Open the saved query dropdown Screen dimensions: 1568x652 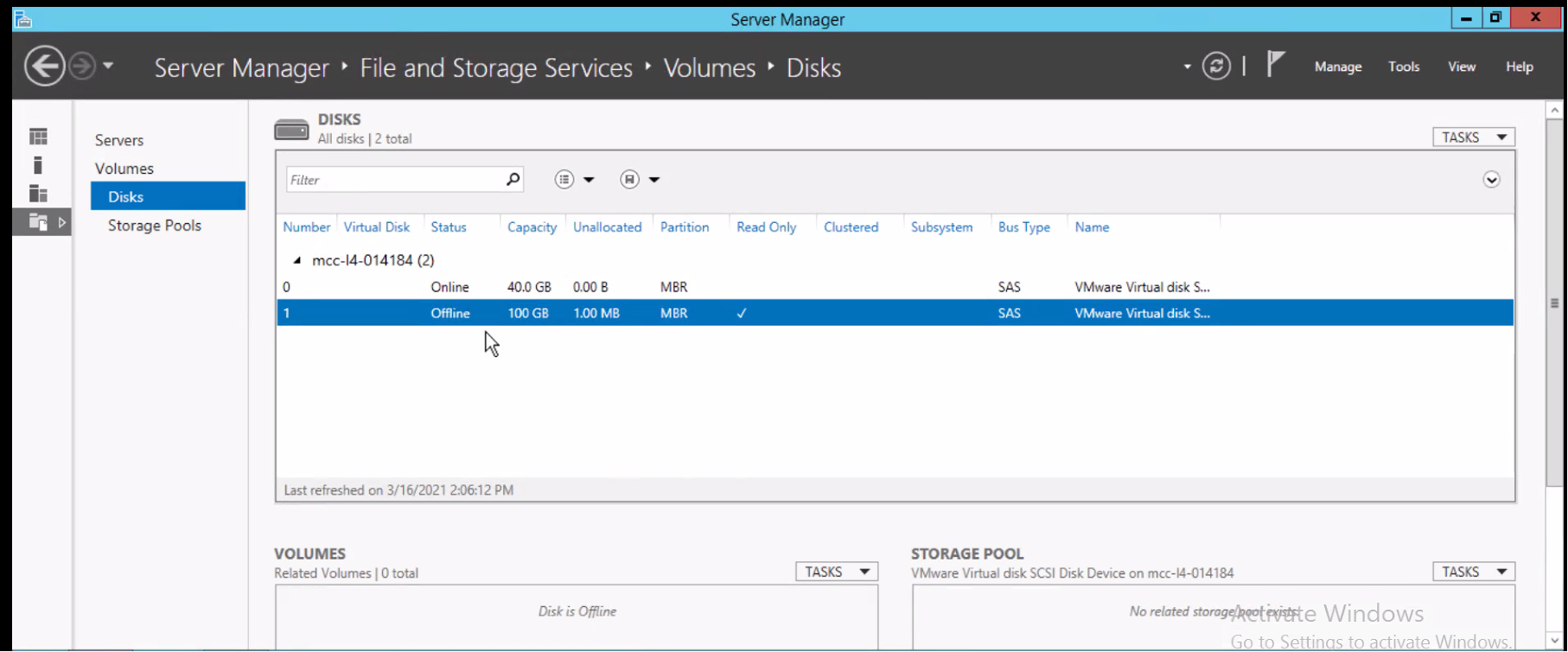(x=641, y=180)
